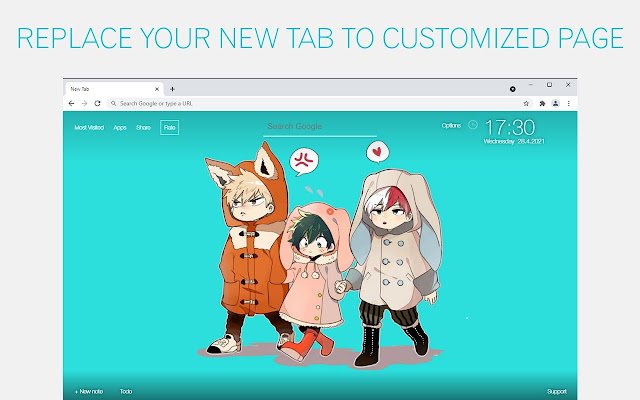Open the Most Visited menu

point(89,128)
